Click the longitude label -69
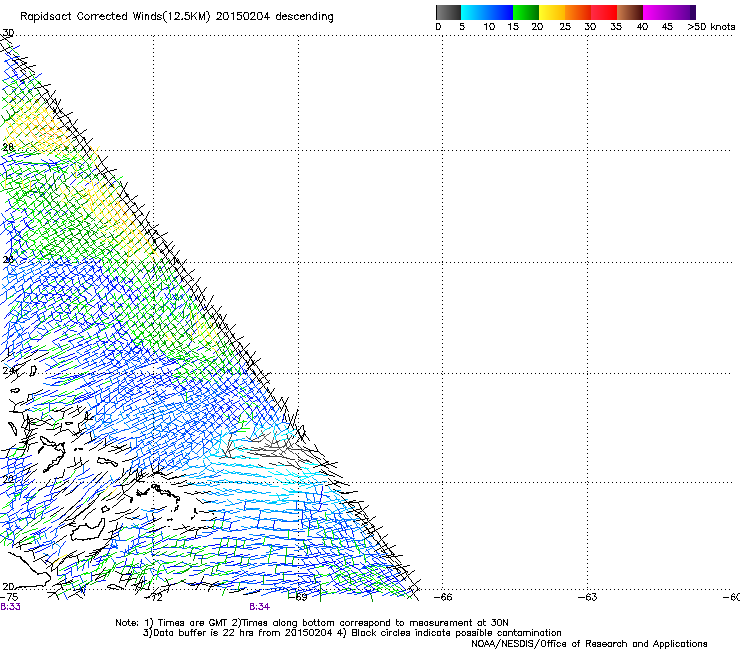Image resolution: width=740 pixels, height=650 pixels. [x=298, y=597]
